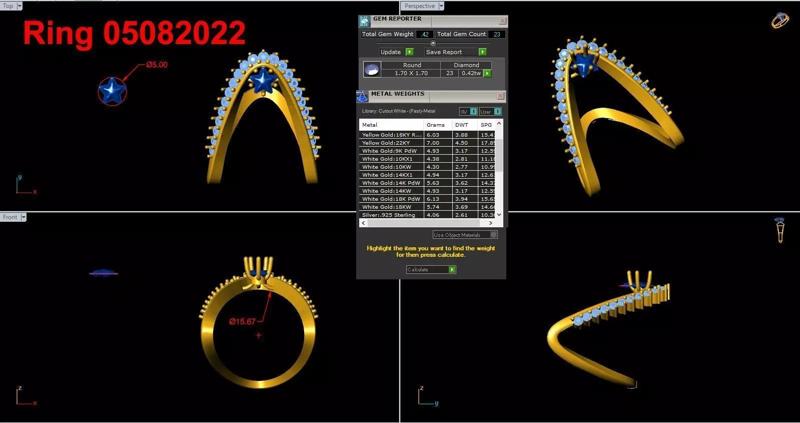The width and height of the screenshot is (800, 423).
Task: Select the Top viewport label tab
Action: pyautogui.click(x=9, y=6)
